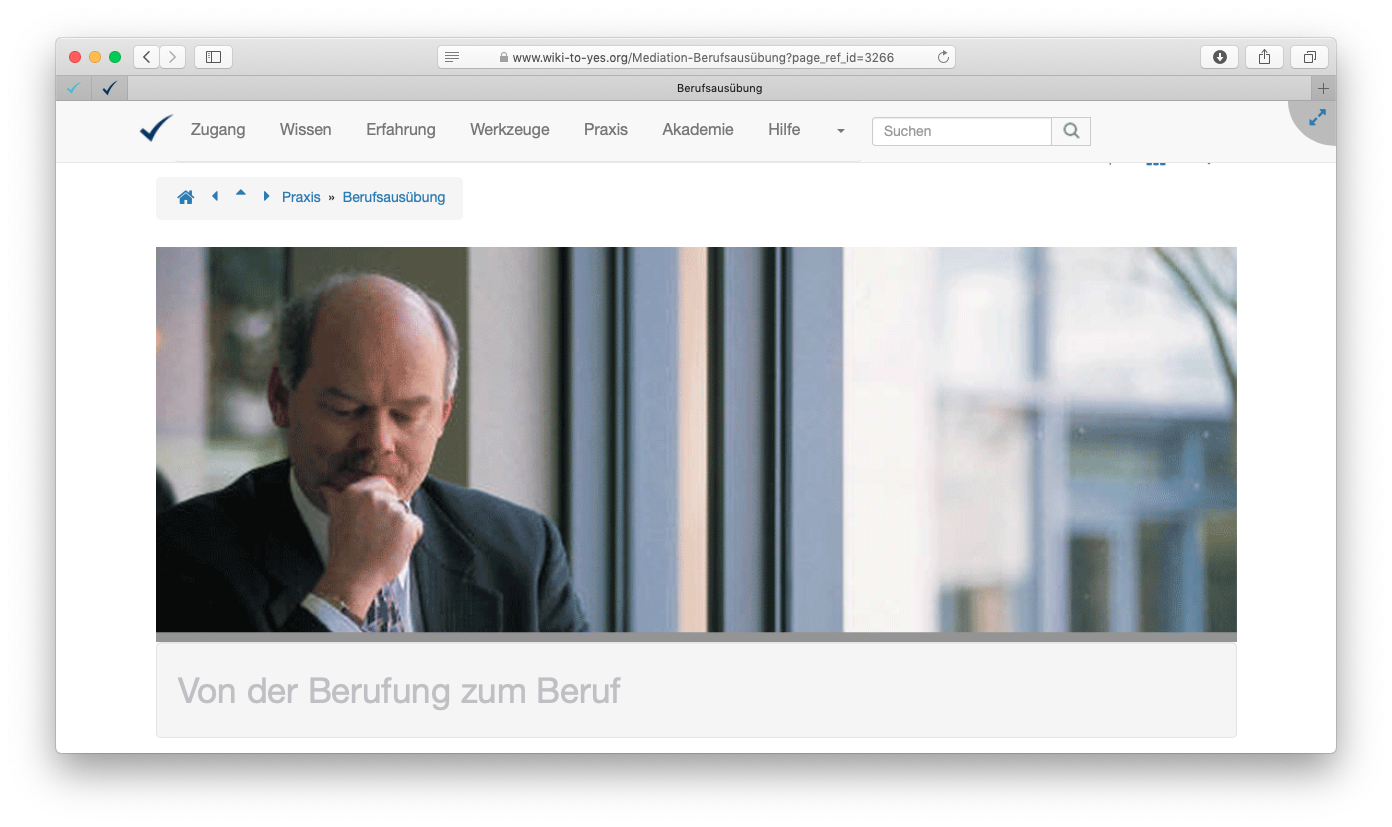Open the Werkzeuge menu
The height and width of the screenshot is (827, 1392).
tap(509, 130)
